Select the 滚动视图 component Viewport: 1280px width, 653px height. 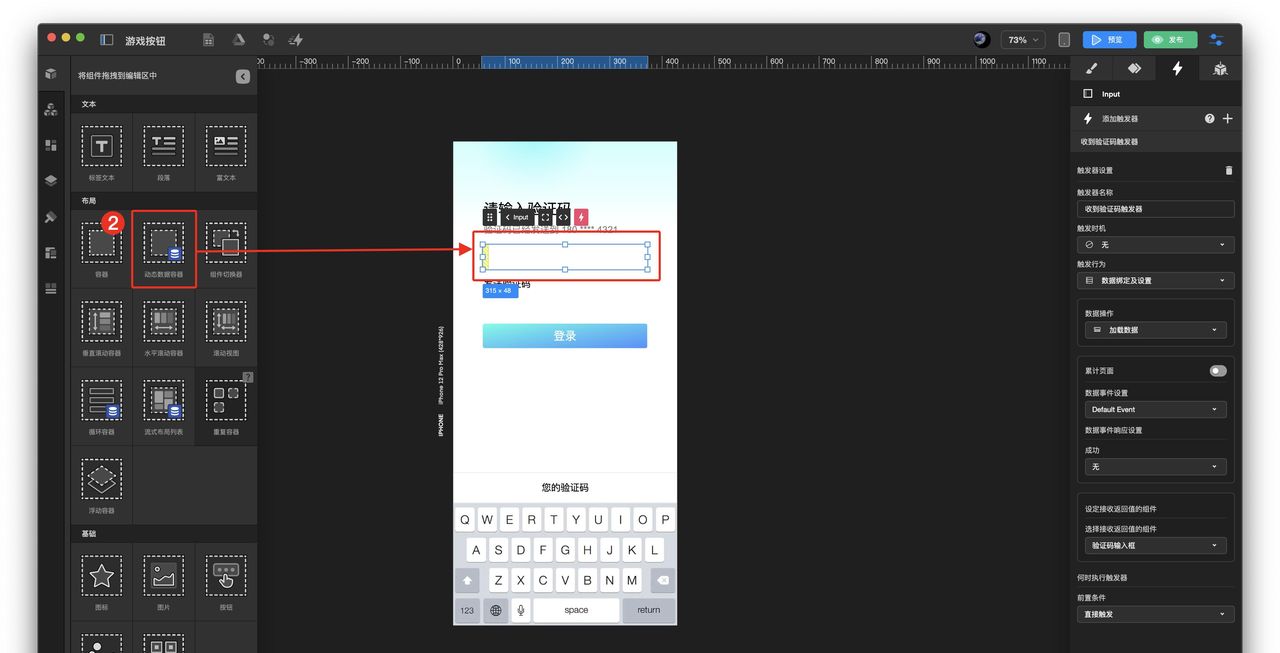[x=225, y=328]
